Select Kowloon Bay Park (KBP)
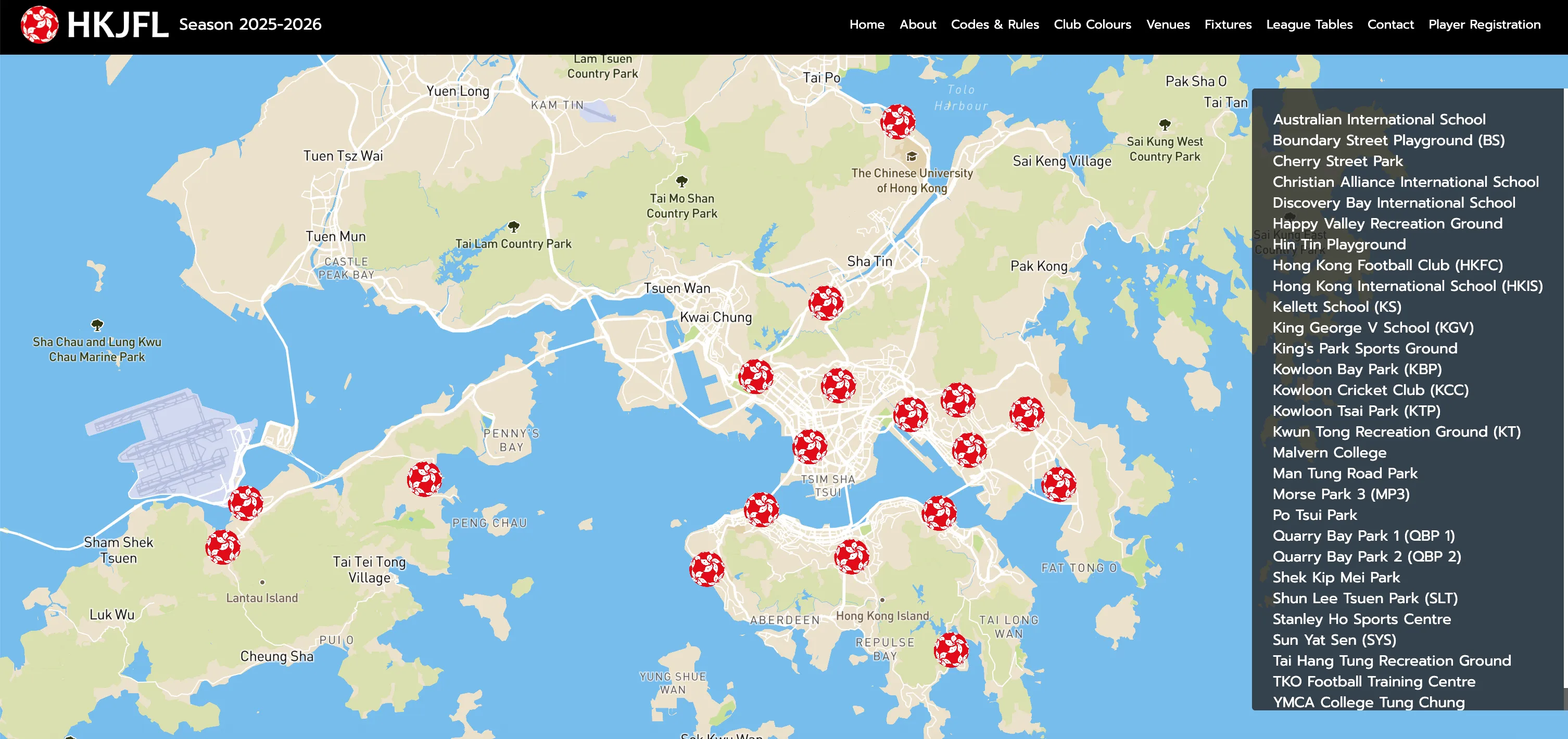 point(1357,369)
